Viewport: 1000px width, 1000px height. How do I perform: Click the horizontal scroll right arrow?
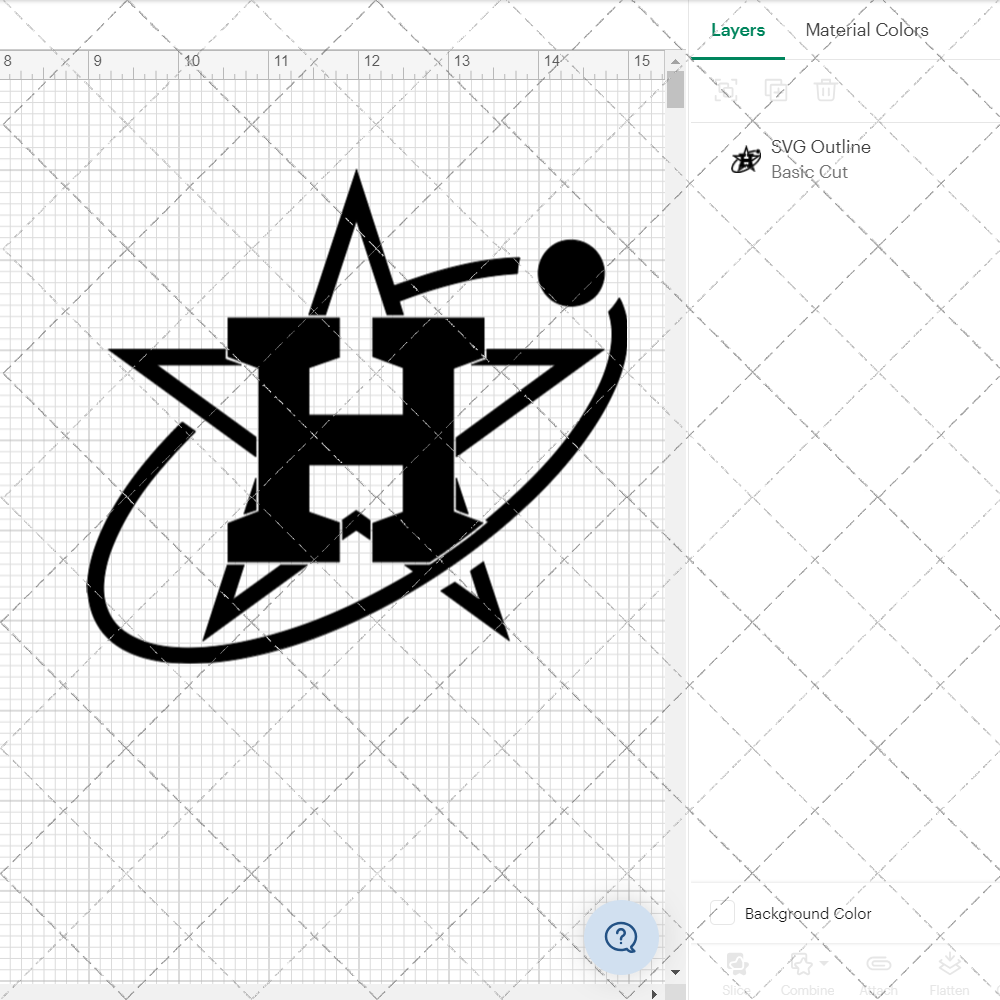tap(654, 994)
